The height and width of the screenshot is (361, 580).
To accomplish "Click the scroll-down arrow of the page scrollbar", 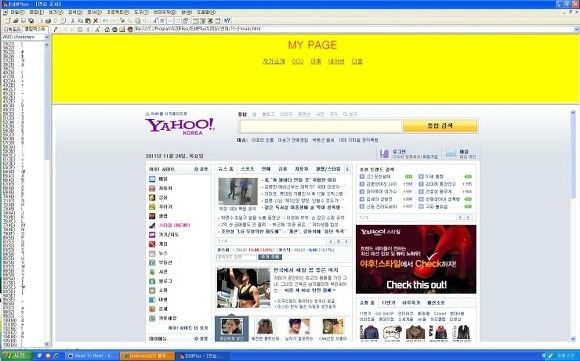I will tap(573, 339).
